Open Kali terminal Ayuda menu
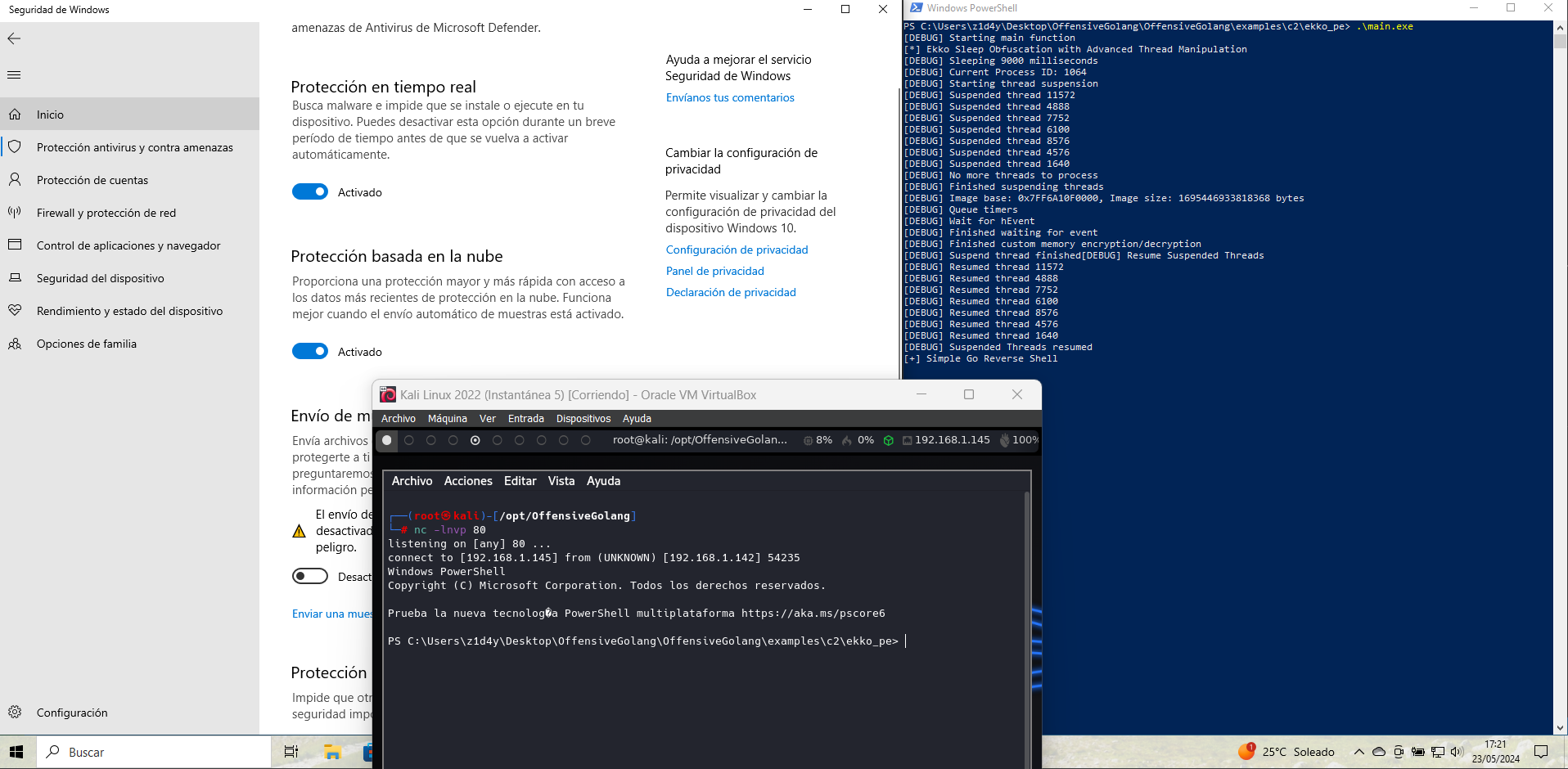This screenshot has width=1568, height=769. tap(603, 481)
